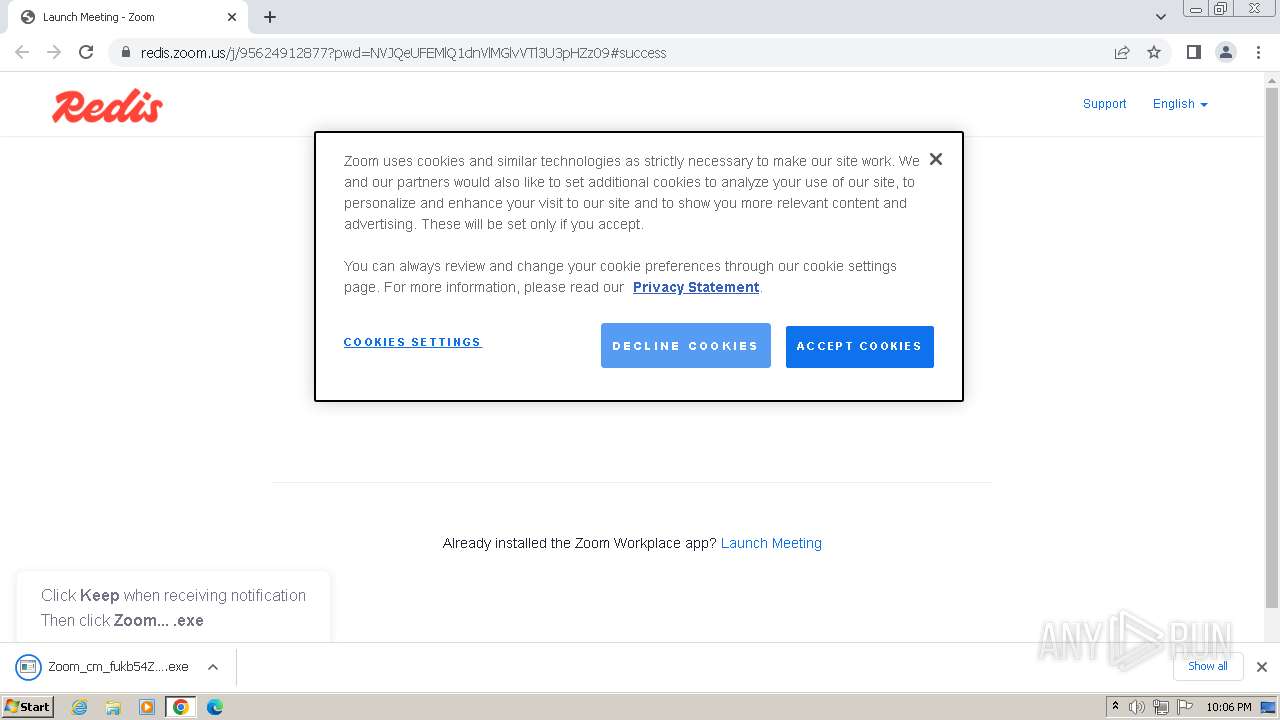This screenshot has height=720, width=1280.
Task: Expand the English language dropdown
Action: [1180, 104]
